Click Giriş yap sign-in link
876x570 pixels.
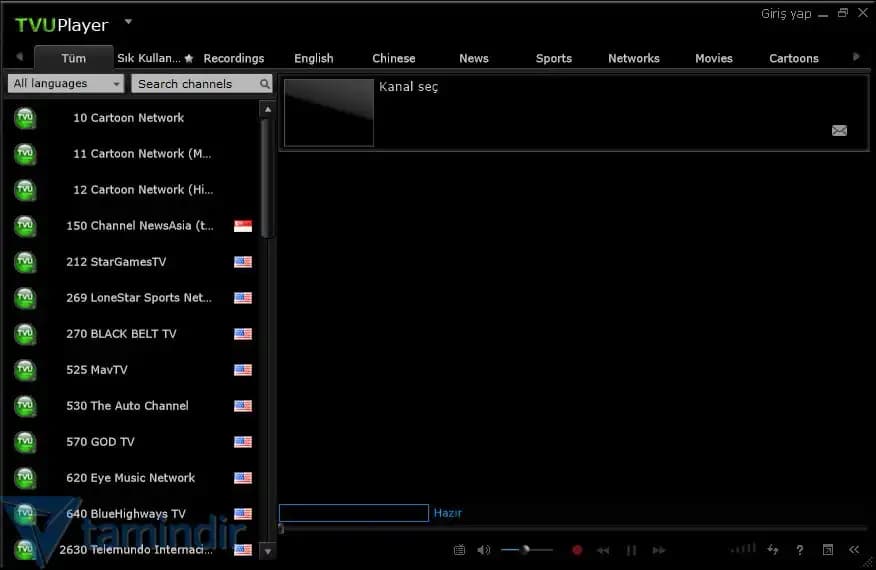786,14
